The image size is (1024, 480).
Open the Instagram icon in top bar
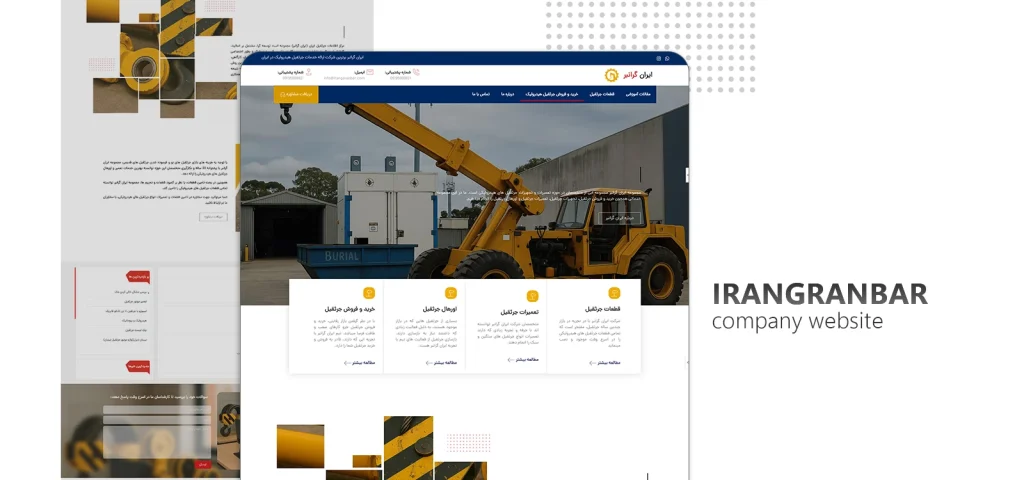tap(657, 58)
